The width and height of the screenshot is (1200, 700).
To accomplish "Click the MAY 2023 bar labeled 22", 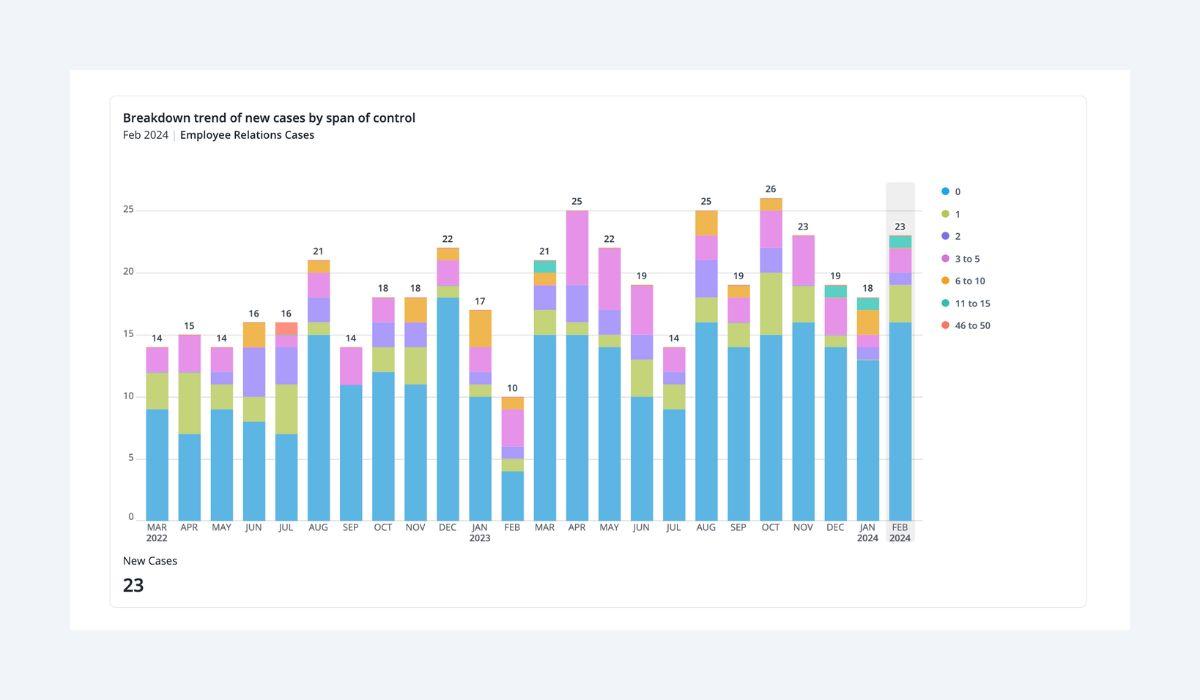I will tap(609, 384).
